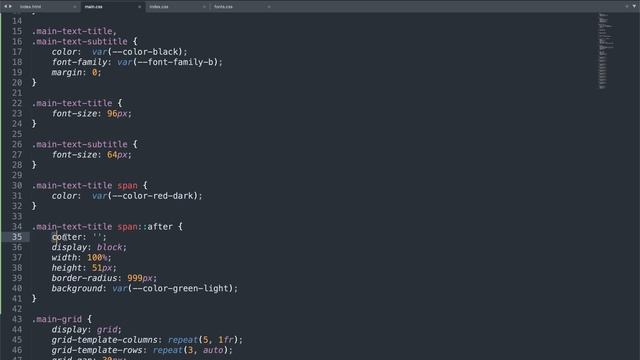Close the index.html tab
The width and height of the screenshot is (640, 360).
point(75,7)
